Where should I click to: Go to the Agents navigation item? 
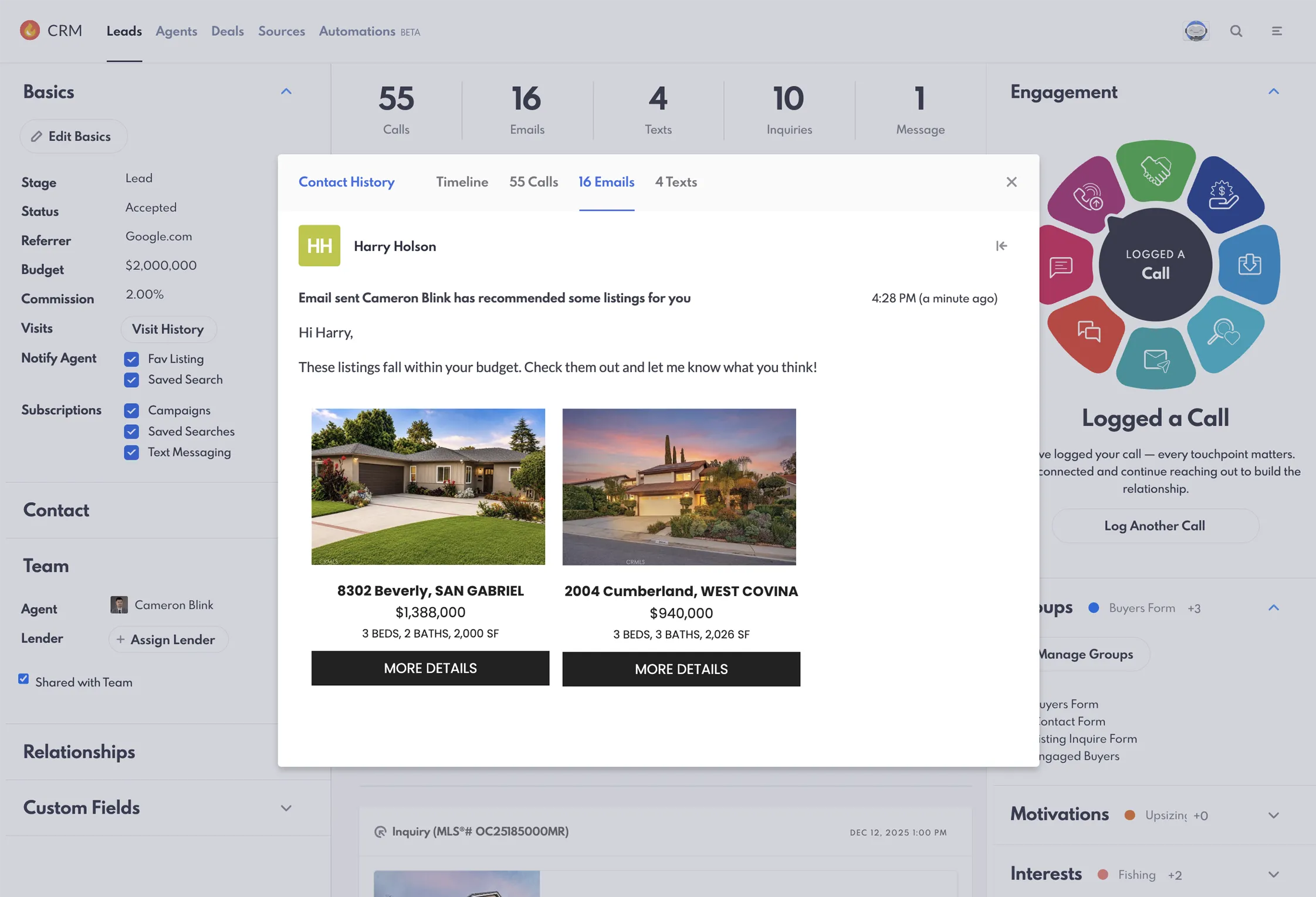pos(176,31)
